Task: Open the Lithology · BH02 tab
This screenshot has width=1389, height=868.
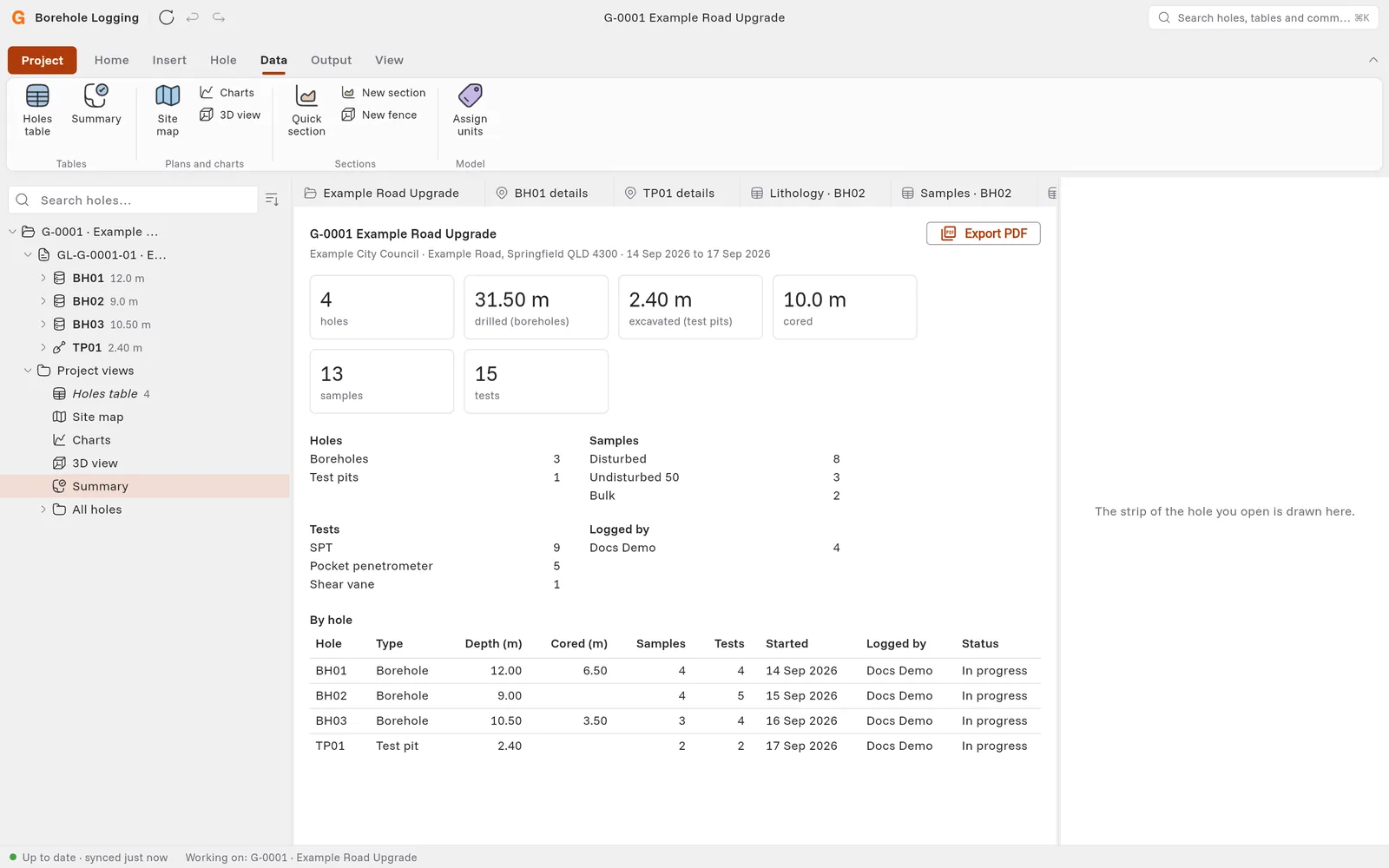Action: pyautogui.click(x=807, y=193)
